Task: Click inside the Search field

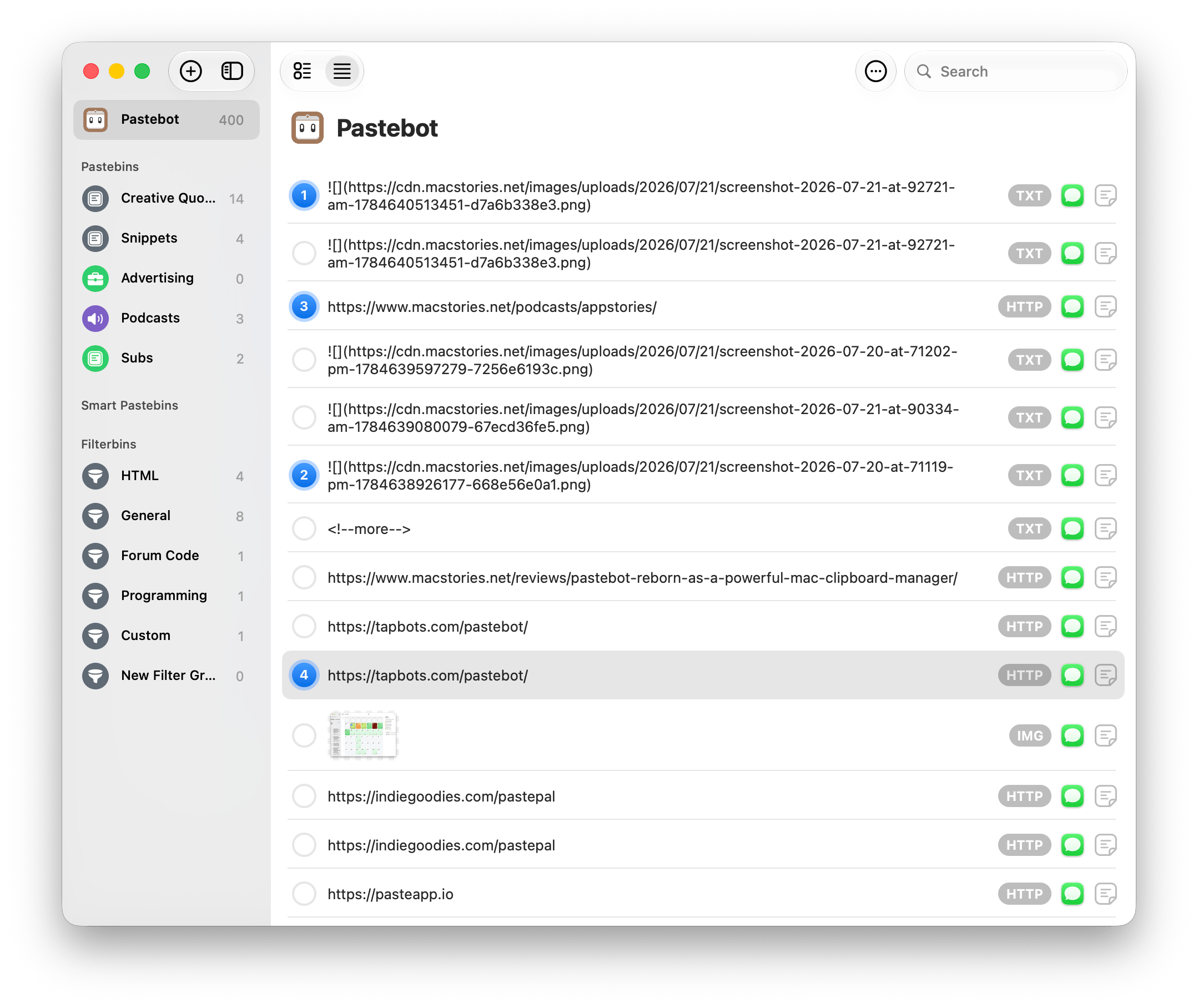Action: click(x=1015, y=71)
